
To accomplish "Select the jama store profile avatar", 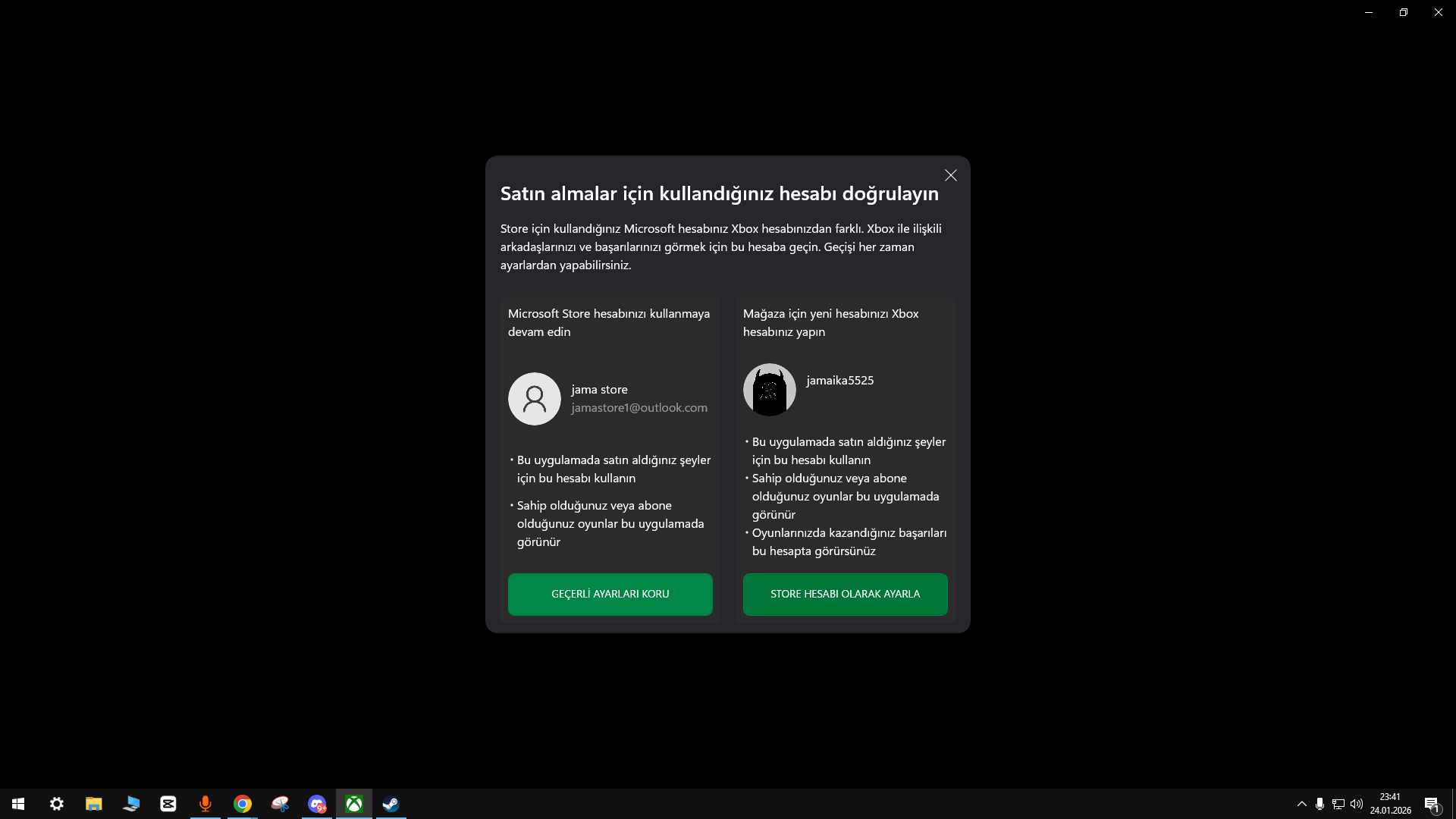I will [535, 399].
